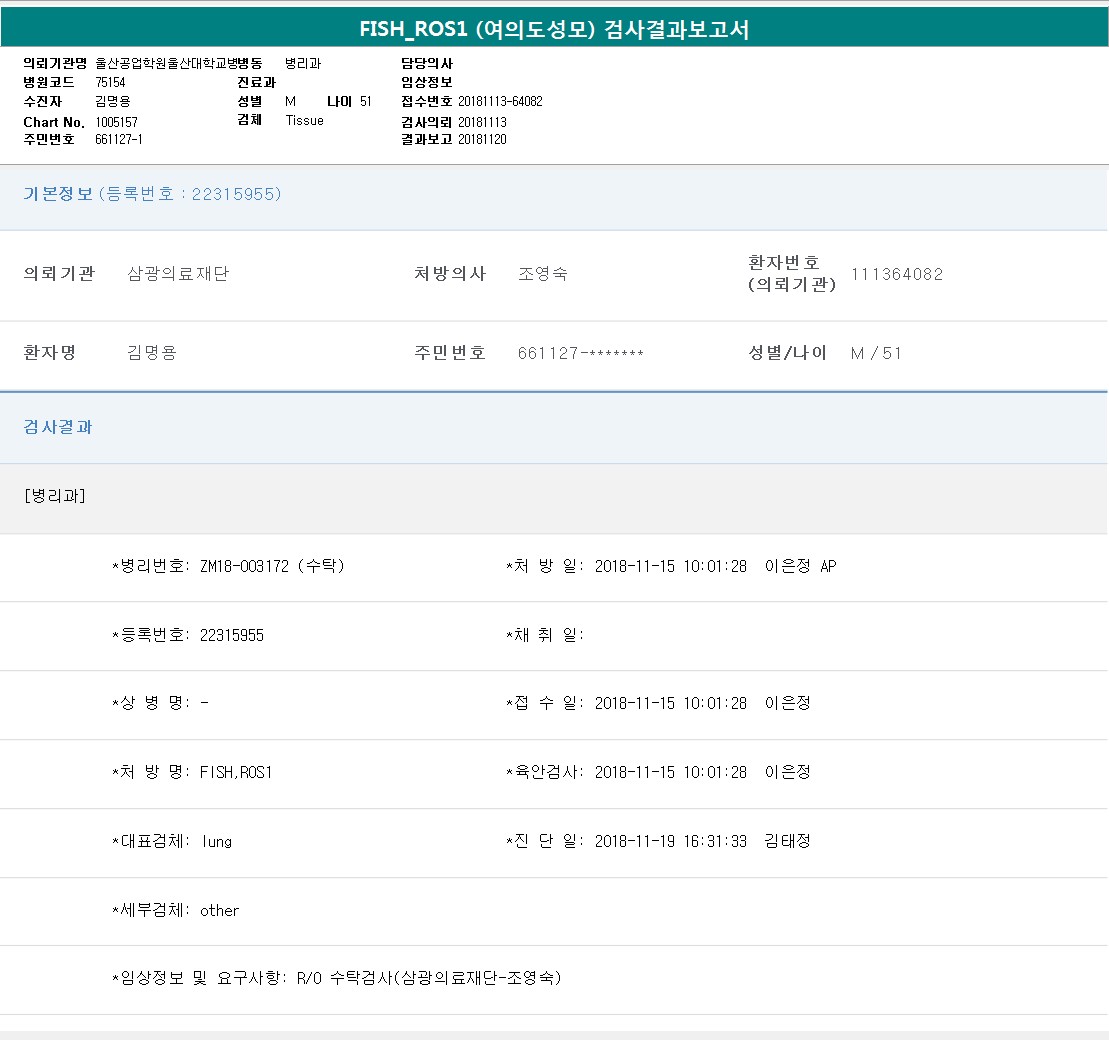Select the 대표검체 value lung

tap(217, 841)
